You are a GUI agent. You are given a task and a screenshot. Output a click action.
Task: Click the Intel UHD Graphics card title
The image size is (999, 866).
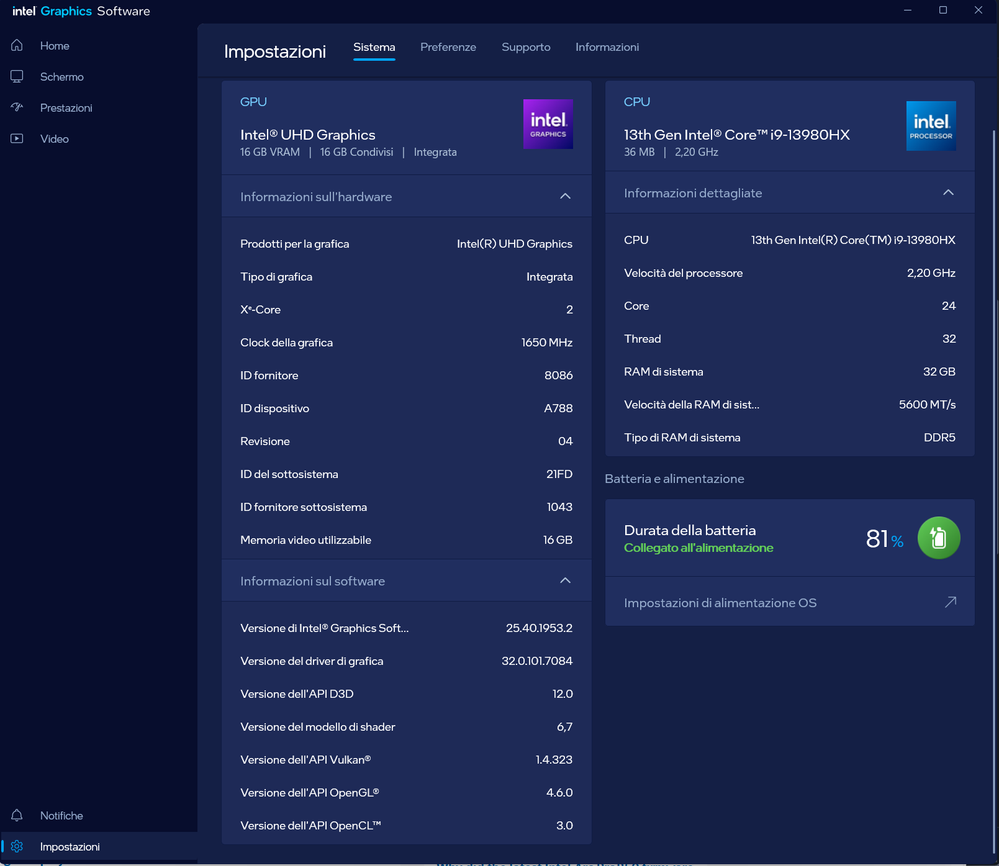click(x=308, y=134)
